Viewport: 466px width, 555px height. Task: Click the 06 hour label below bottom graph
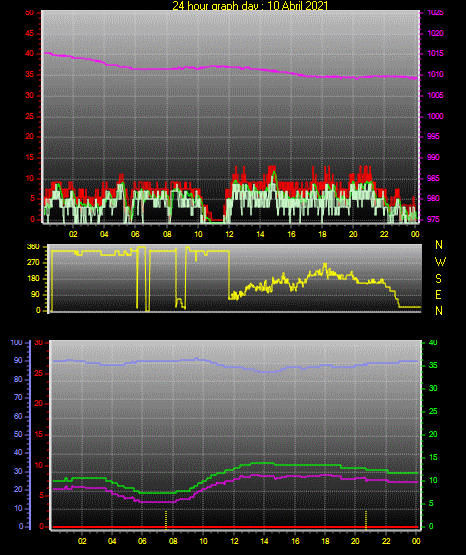(x=142, y=541)
